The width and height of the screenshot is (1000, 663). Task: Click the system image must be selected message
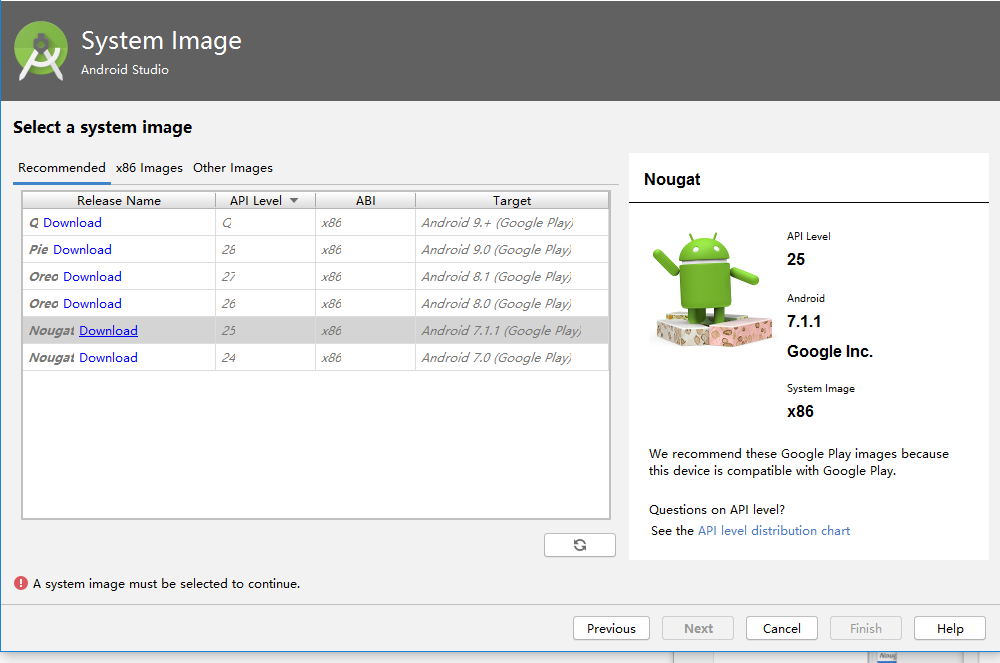pyautogui.click(x=166, y=584)
